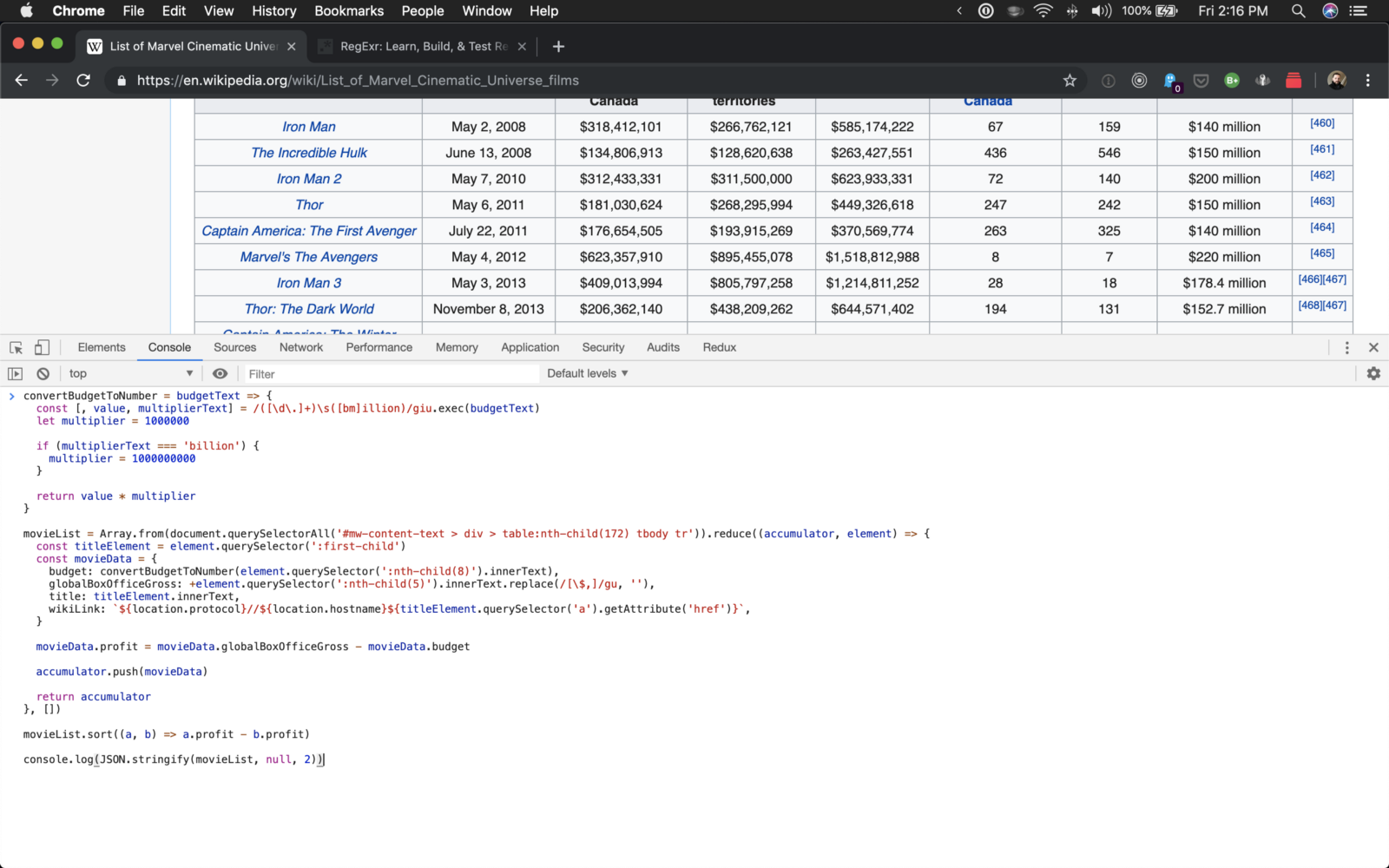Click the 1Password menu bar icon
The height and width of the screenshot is (868, 1389).
(x=986, y=10)
